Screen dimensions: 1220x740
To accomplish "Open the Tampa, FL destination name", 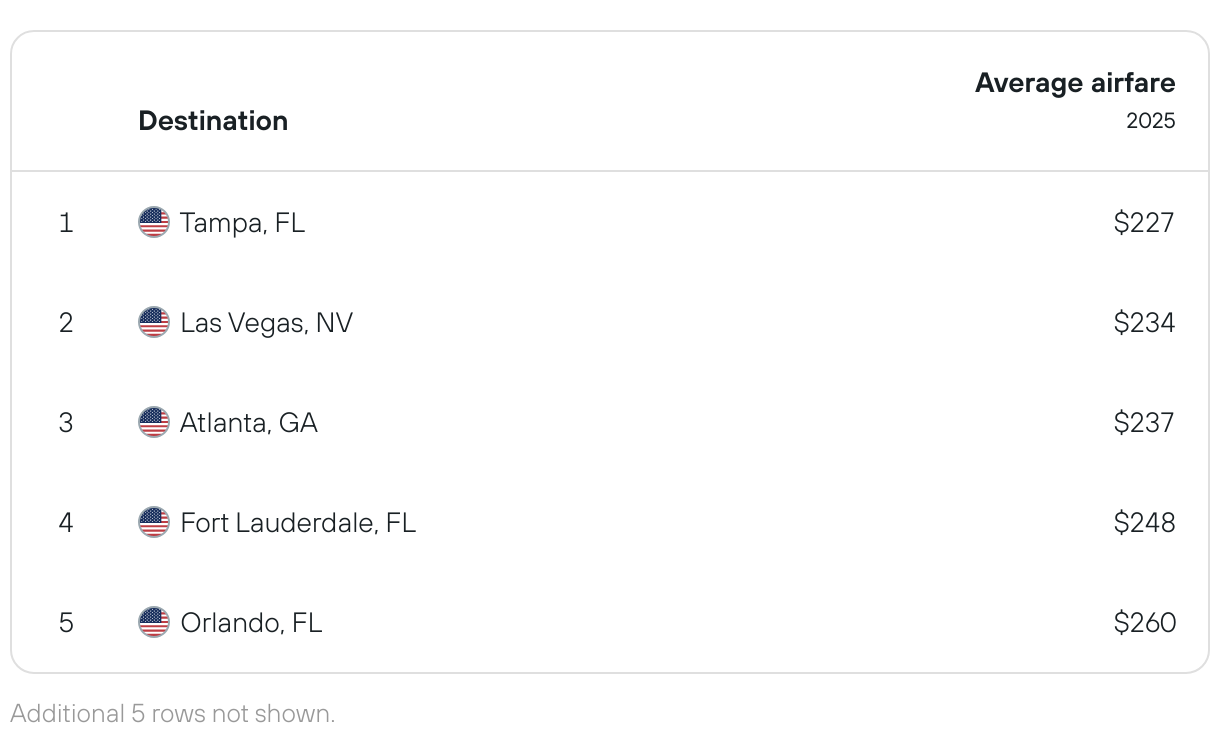I will tap(242, 223).
